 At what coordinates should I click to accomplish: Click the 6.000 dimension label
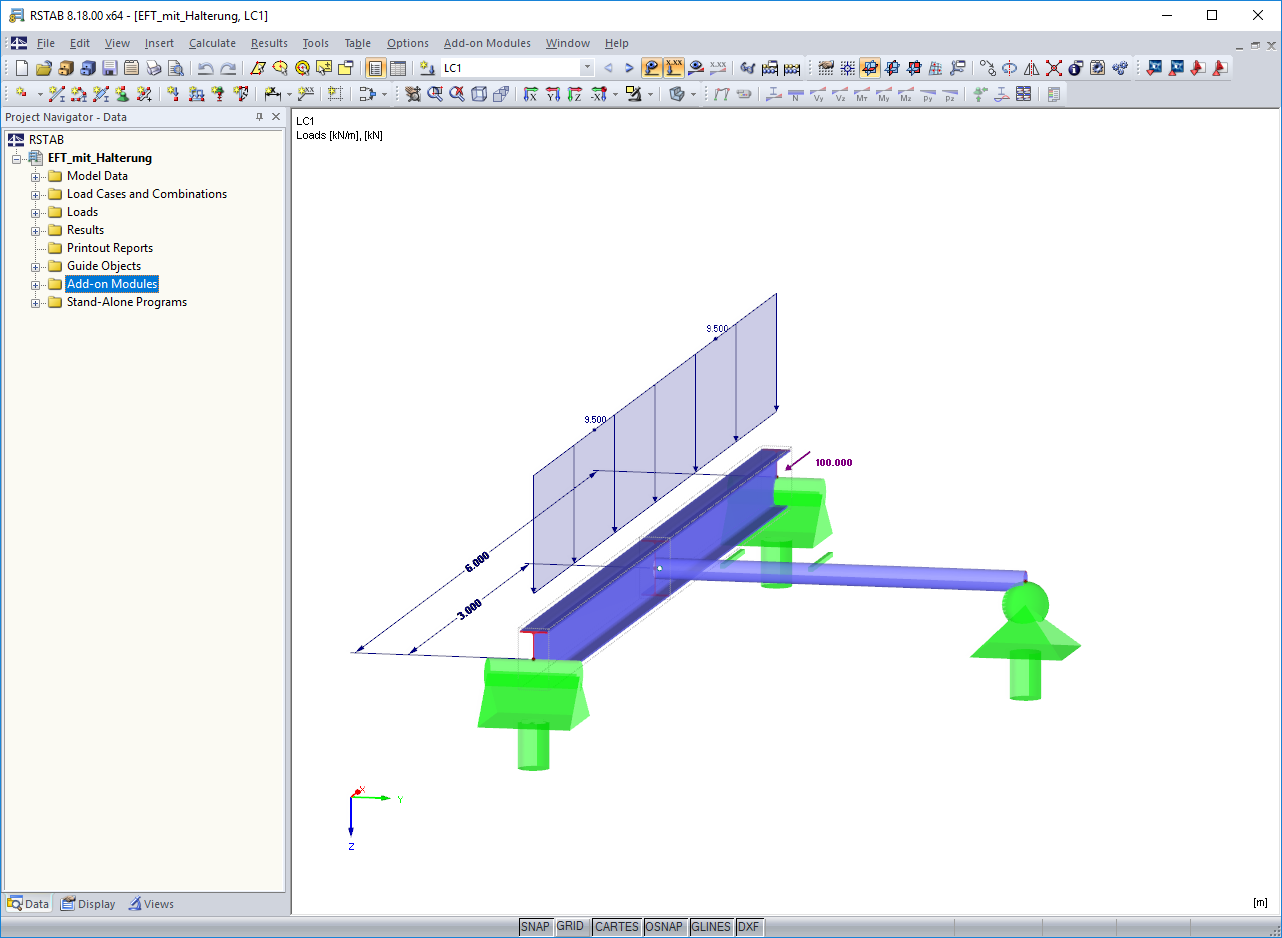click(x=476, y=561)
